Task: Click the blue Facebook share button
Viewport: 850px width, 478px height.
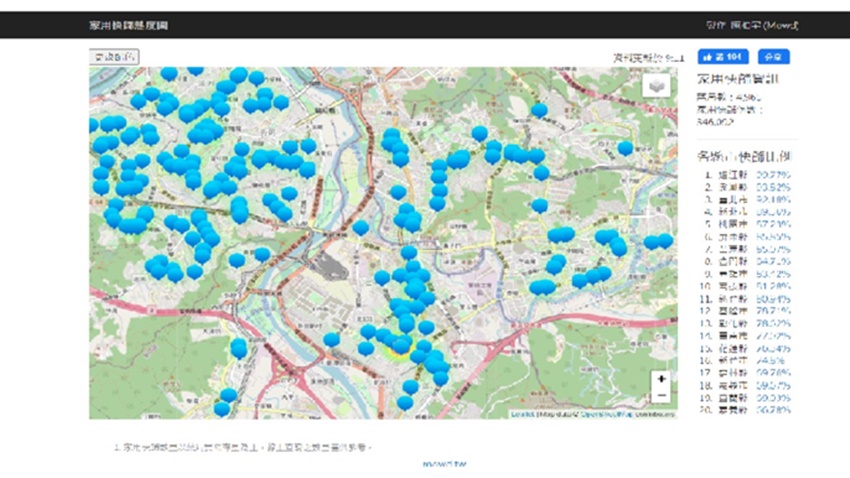Action: tap(773, 56)
